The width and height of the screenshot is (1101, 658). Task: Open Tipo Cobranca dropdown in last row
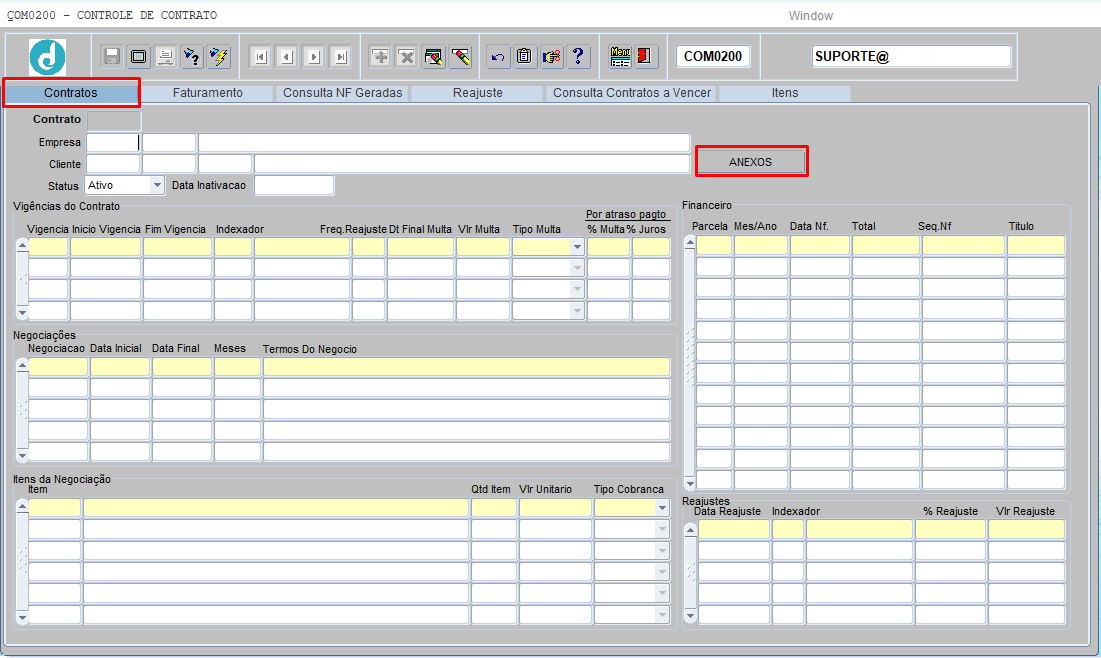pos(662,614)
